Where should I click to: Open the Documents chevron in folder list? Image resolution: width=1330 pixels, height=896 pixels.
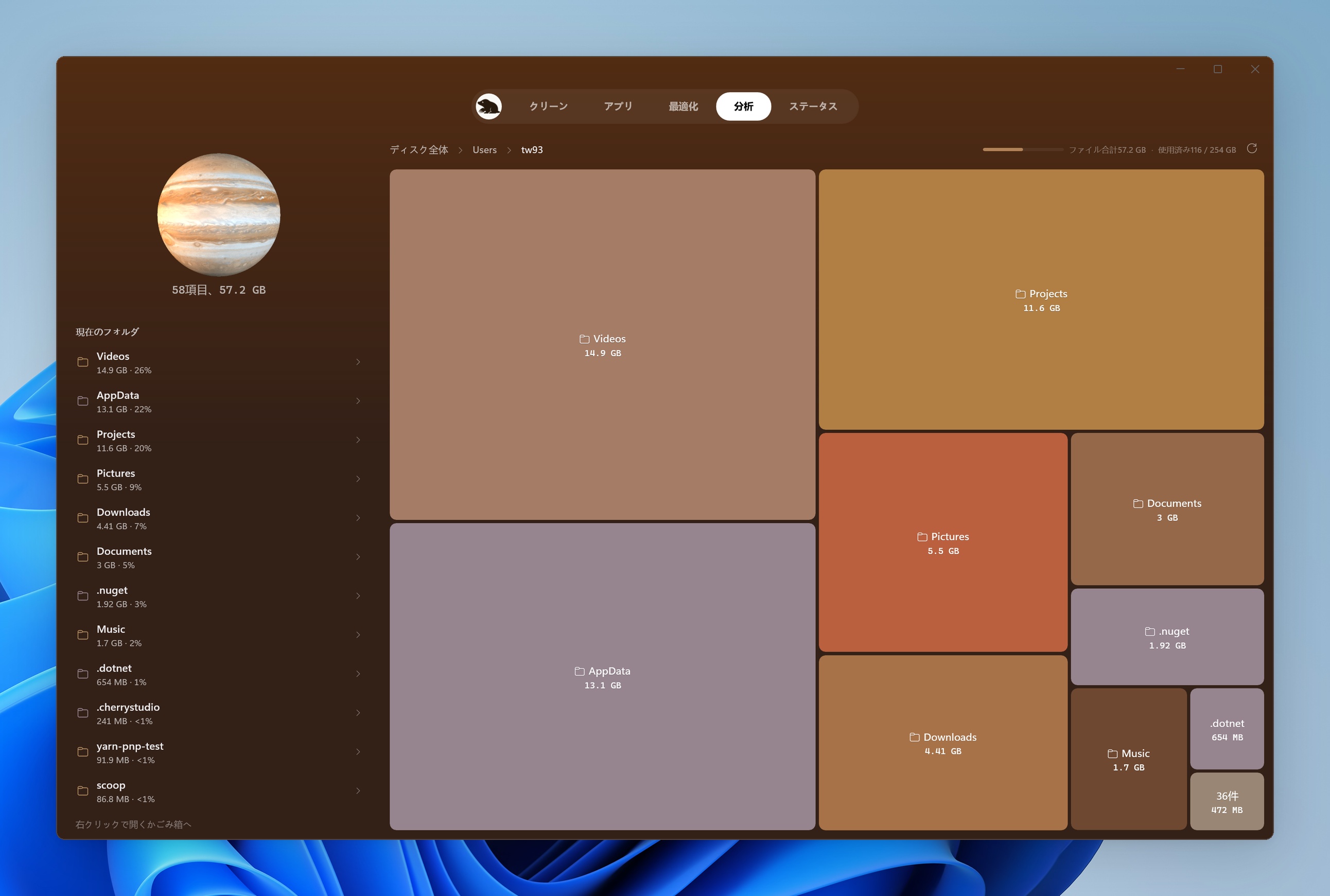point(358,557)
